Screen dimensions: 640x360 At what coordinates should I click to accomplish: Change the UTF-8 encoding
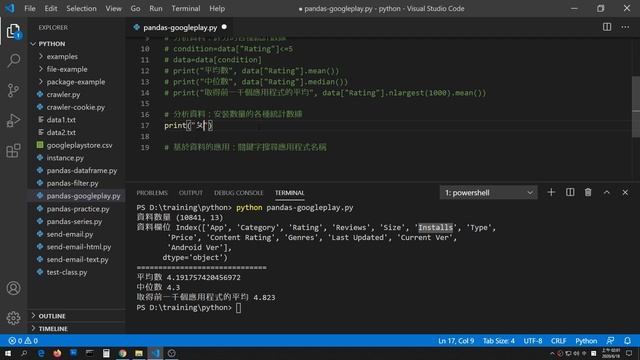(x=533, y=340)
